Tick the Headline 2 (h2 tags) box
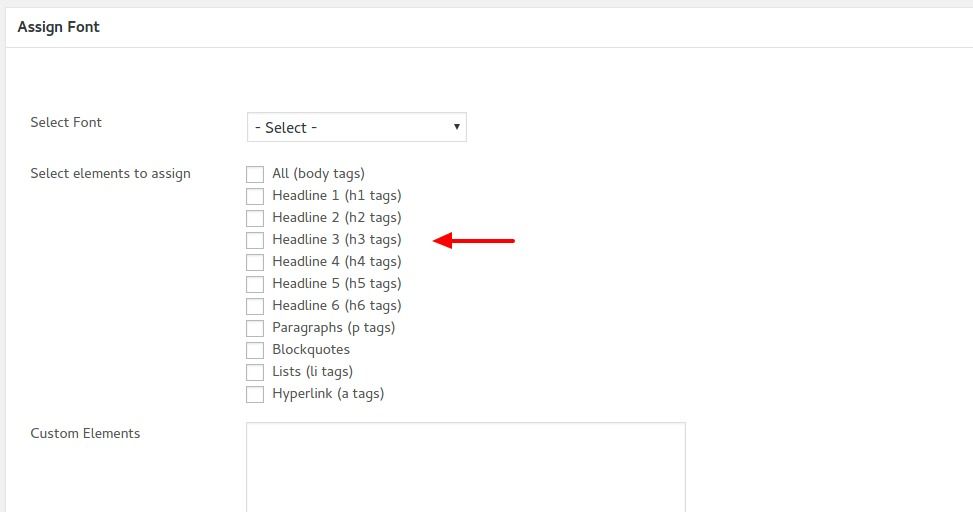973x512 pixels. pyautogui.click(x=255, y=218)
